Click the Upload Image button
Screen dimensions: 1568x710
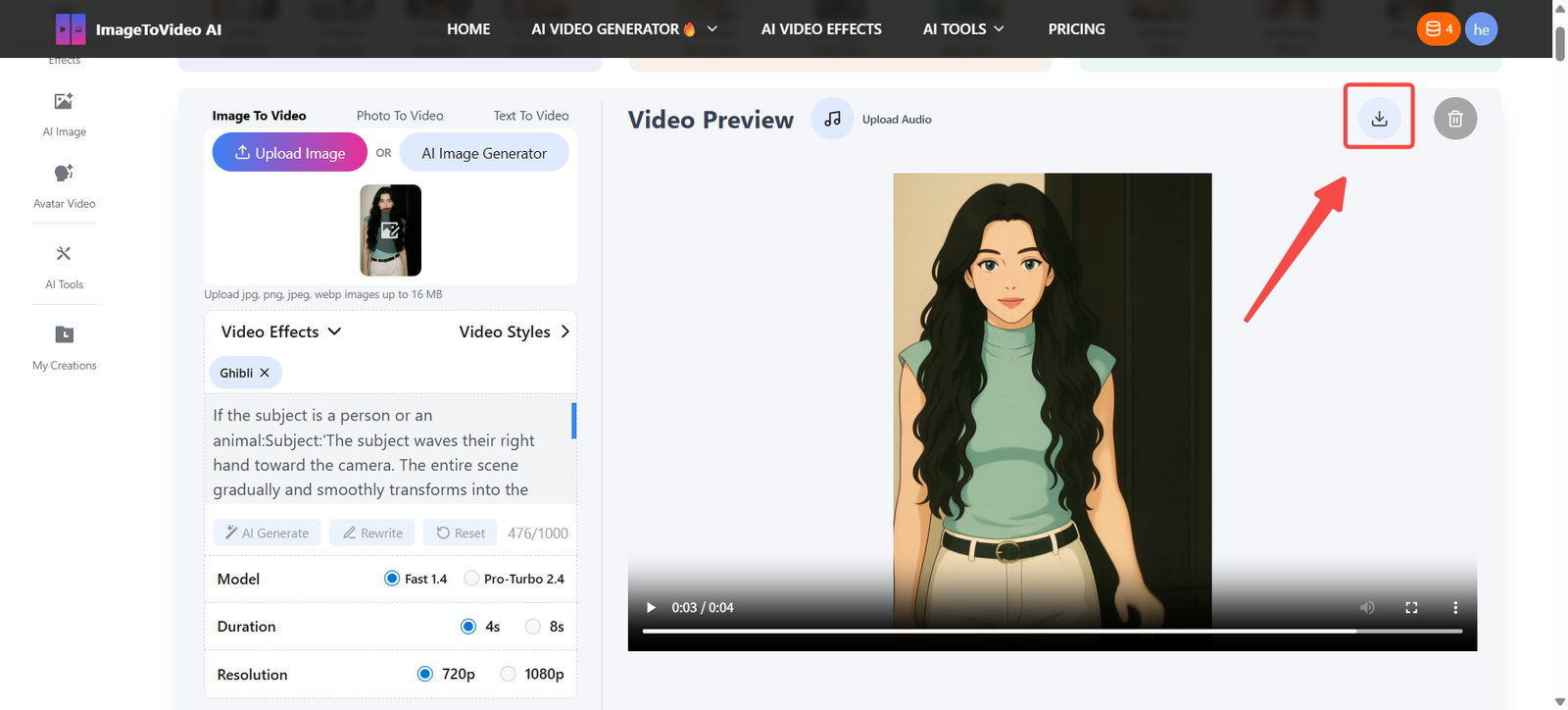click(290, 153)
